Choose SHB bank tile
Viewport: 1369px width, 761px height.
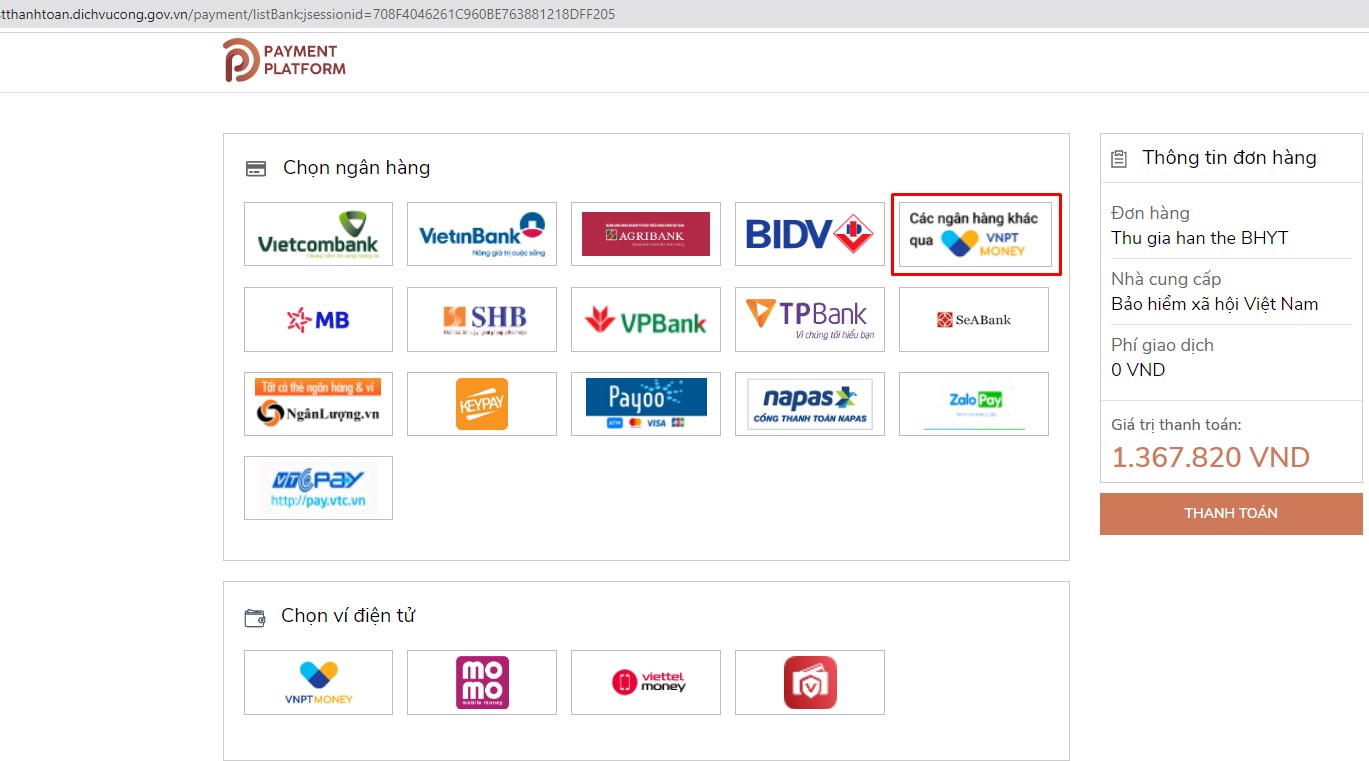click(482, 320)
